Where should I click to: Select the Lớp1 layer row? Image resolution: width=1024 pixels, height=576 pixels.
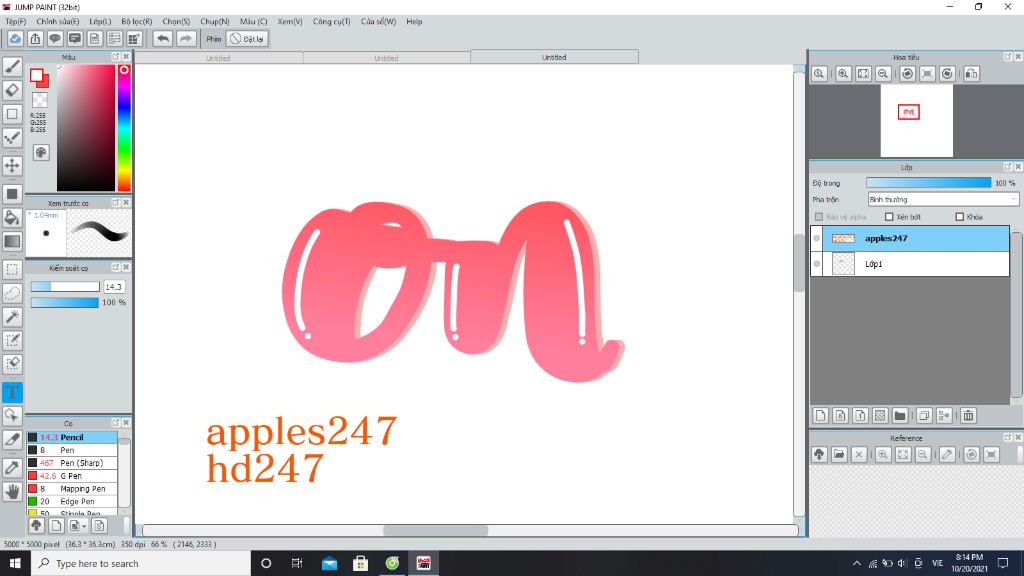tap(910, 264)
